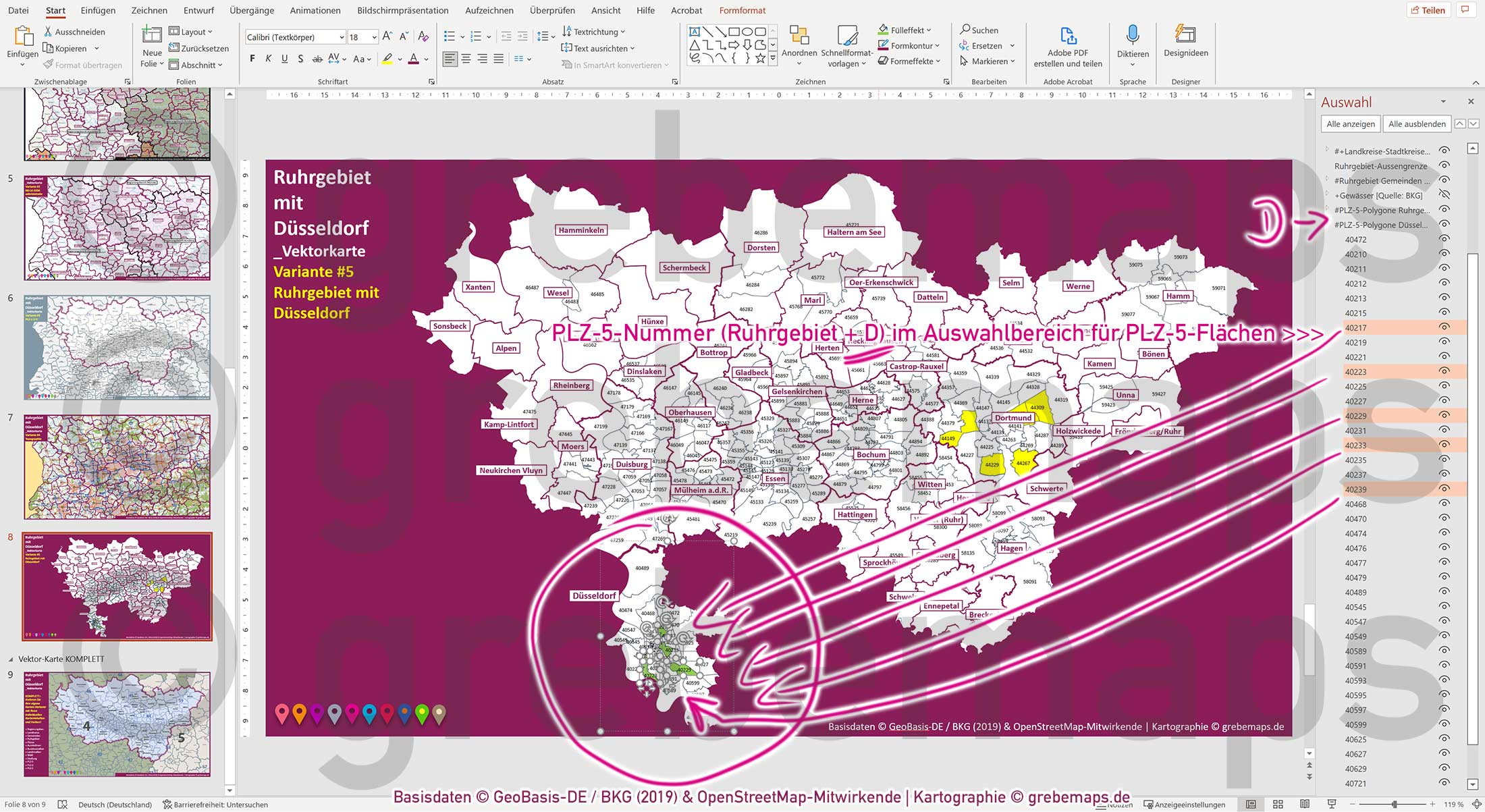Open the font size dropdown
This screenshot has height=812, width=1485.
374,37
